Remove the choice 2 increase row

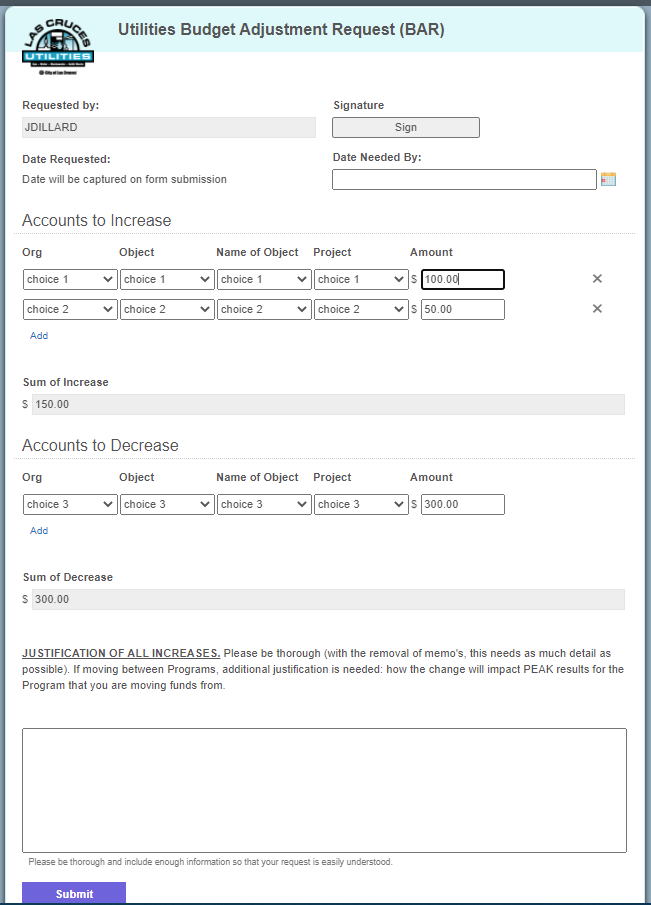pyautogui.click(x=597, y=309)
